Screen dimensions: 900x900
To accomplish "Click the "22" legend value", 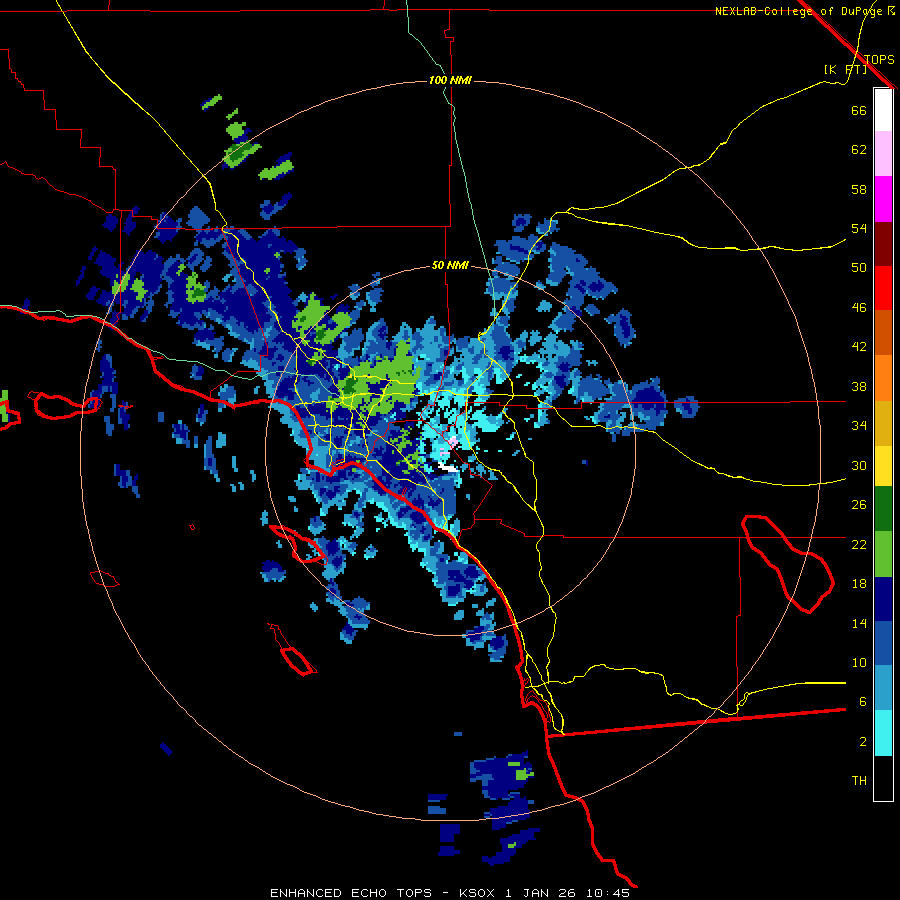I will coord(859,544).
